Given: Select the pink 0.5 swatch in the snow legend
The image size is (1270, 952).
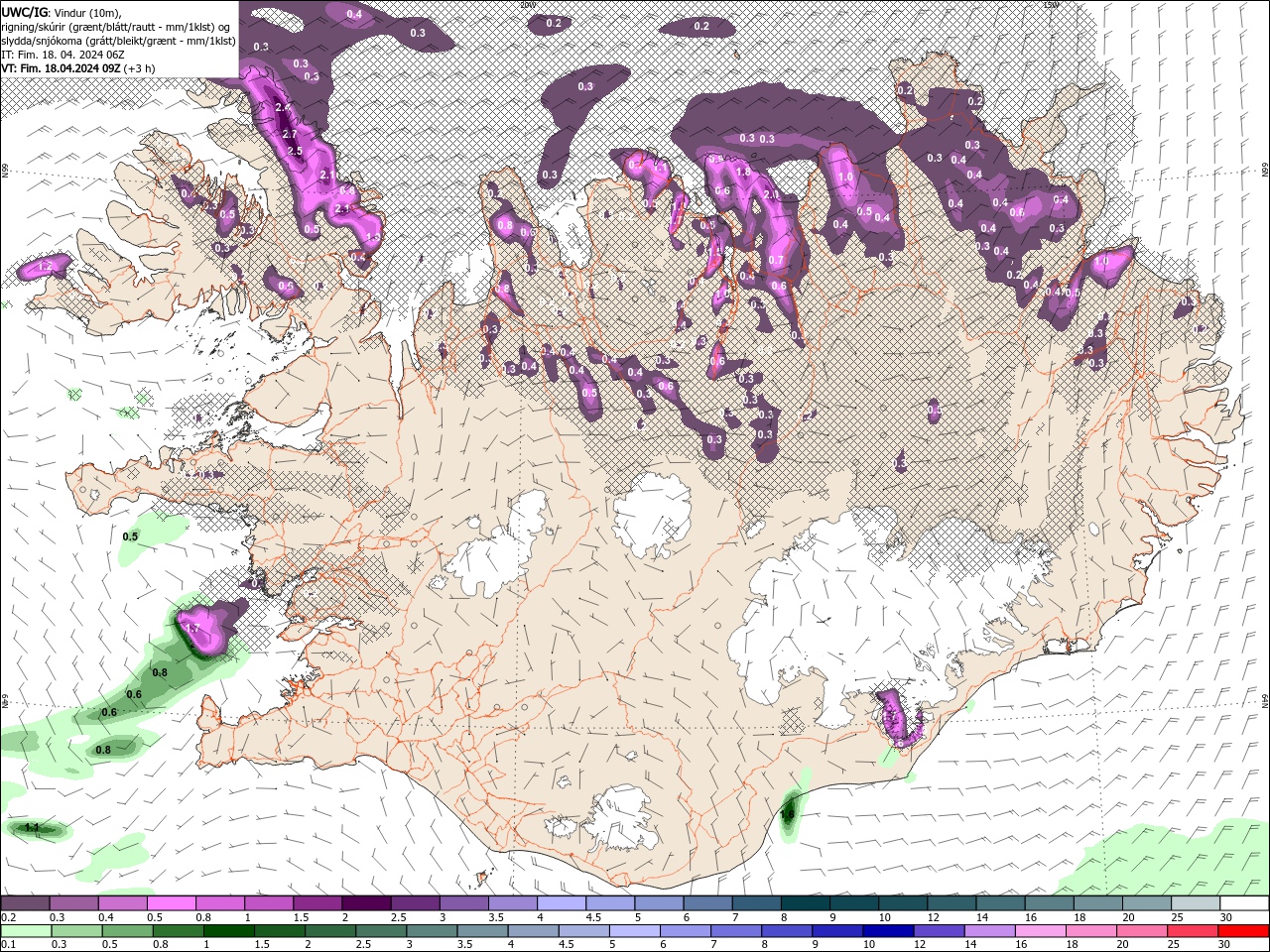Looking at the screenshot, I should pyautogui.click(x=171, y=903).
